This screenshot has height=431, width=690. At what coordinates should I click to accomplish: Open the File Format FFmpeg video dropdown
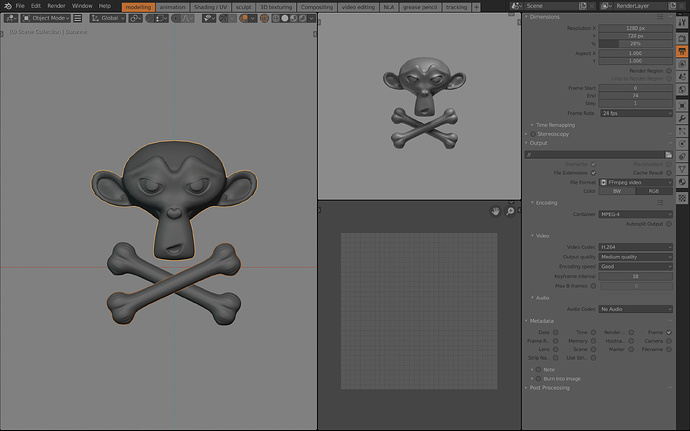636,182
